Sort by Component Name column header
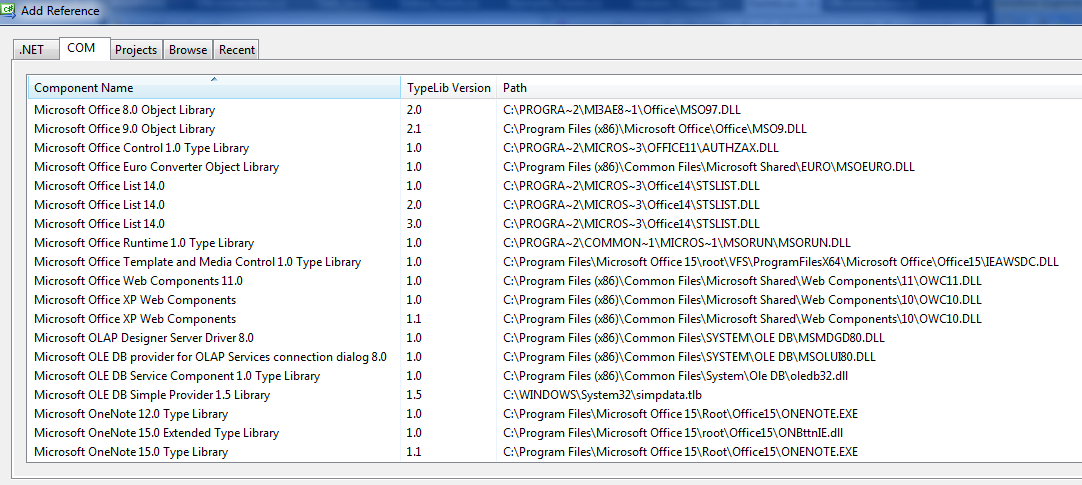 214,88
